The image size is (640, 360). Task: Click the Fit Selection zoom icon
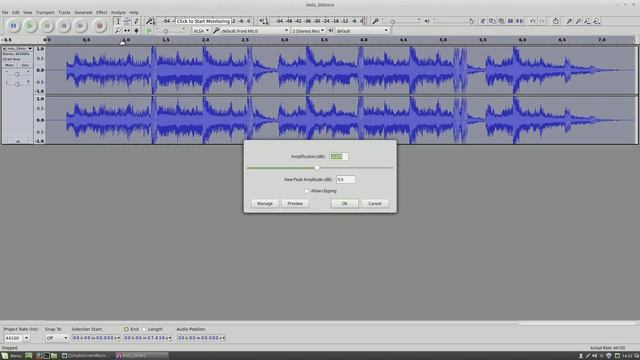coord(587,21)
